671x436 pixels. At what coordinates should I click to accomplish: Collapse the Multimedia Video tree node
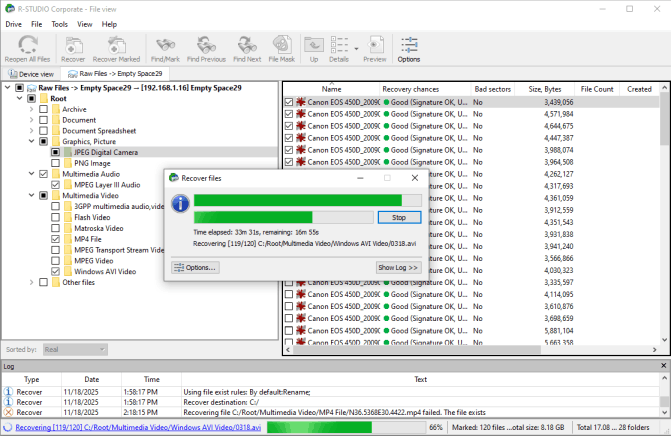[31, 196]
